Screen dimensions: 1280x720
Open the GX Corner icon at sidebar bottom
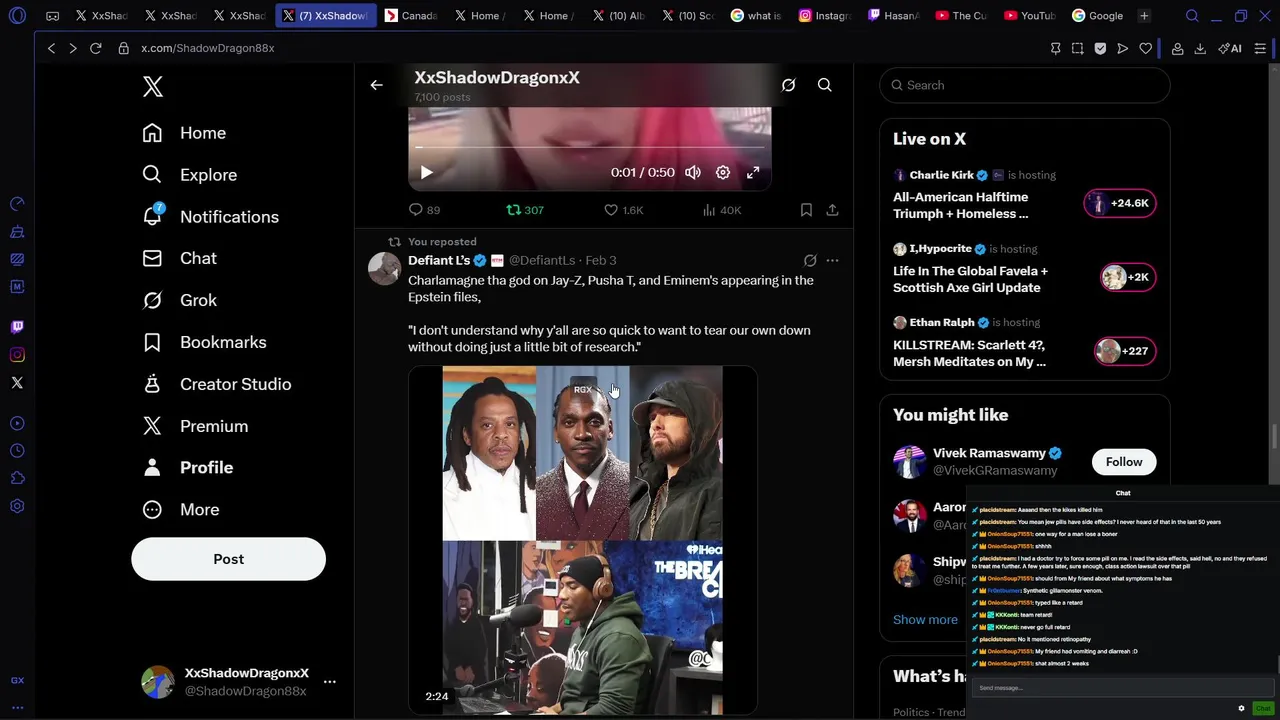[x=17, y=681]
